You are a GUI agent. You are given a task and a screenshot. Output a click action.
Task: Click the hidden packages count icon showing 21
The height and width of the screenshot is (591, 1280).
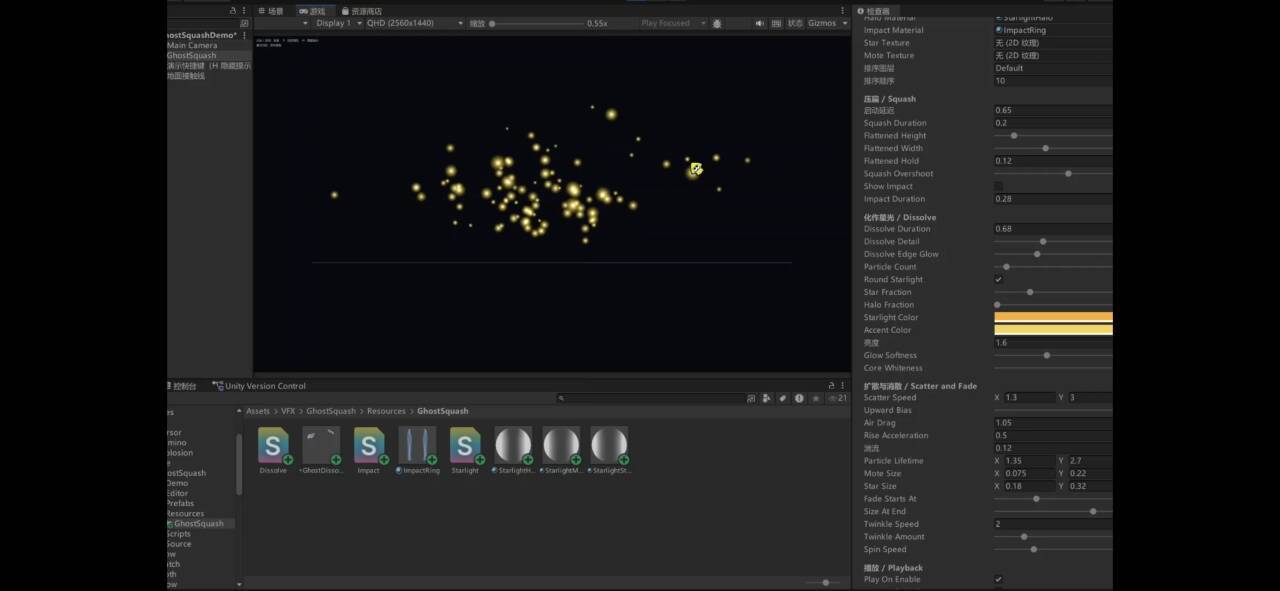838,398
